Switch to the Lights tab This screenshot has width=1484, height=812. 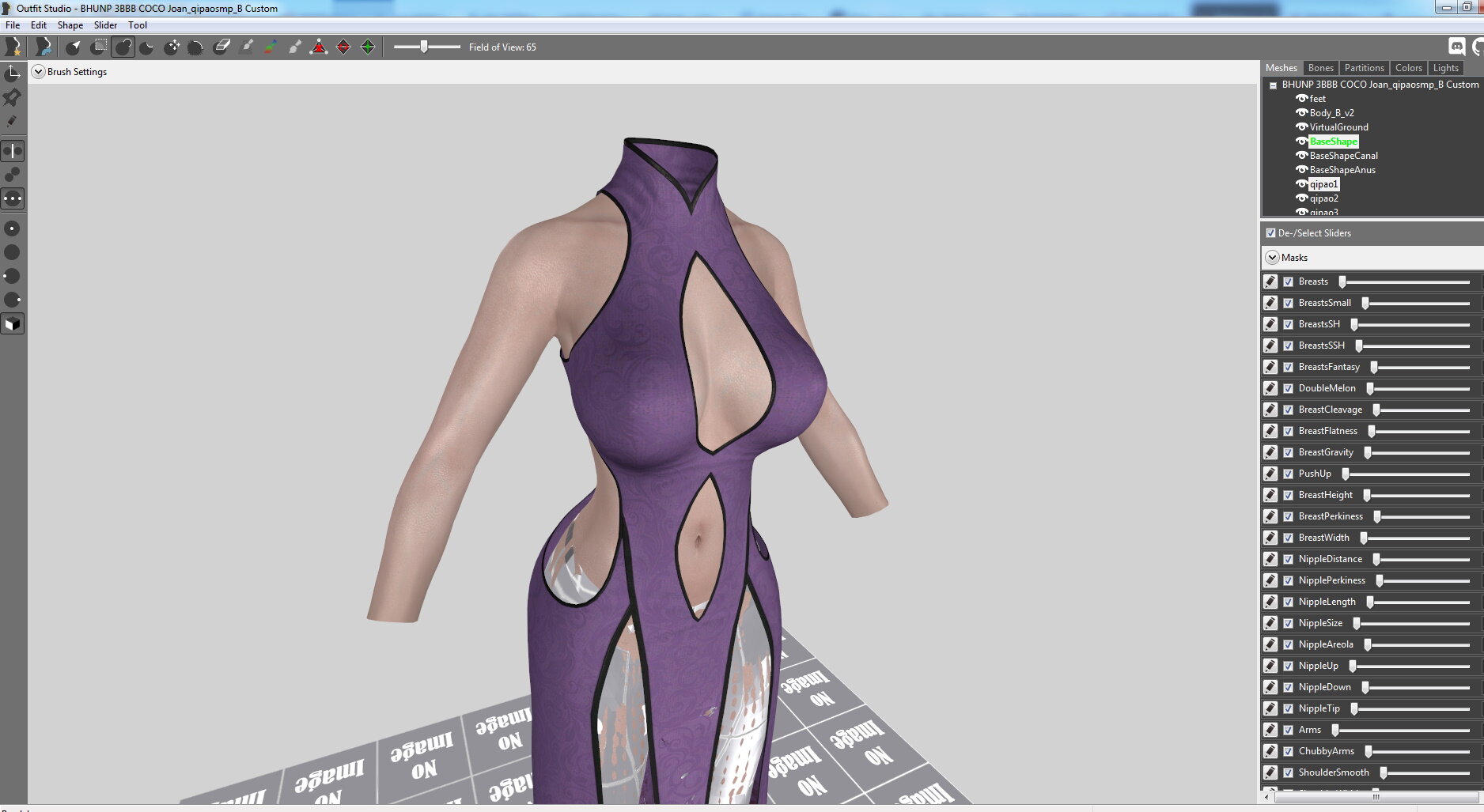[1445, 68]
